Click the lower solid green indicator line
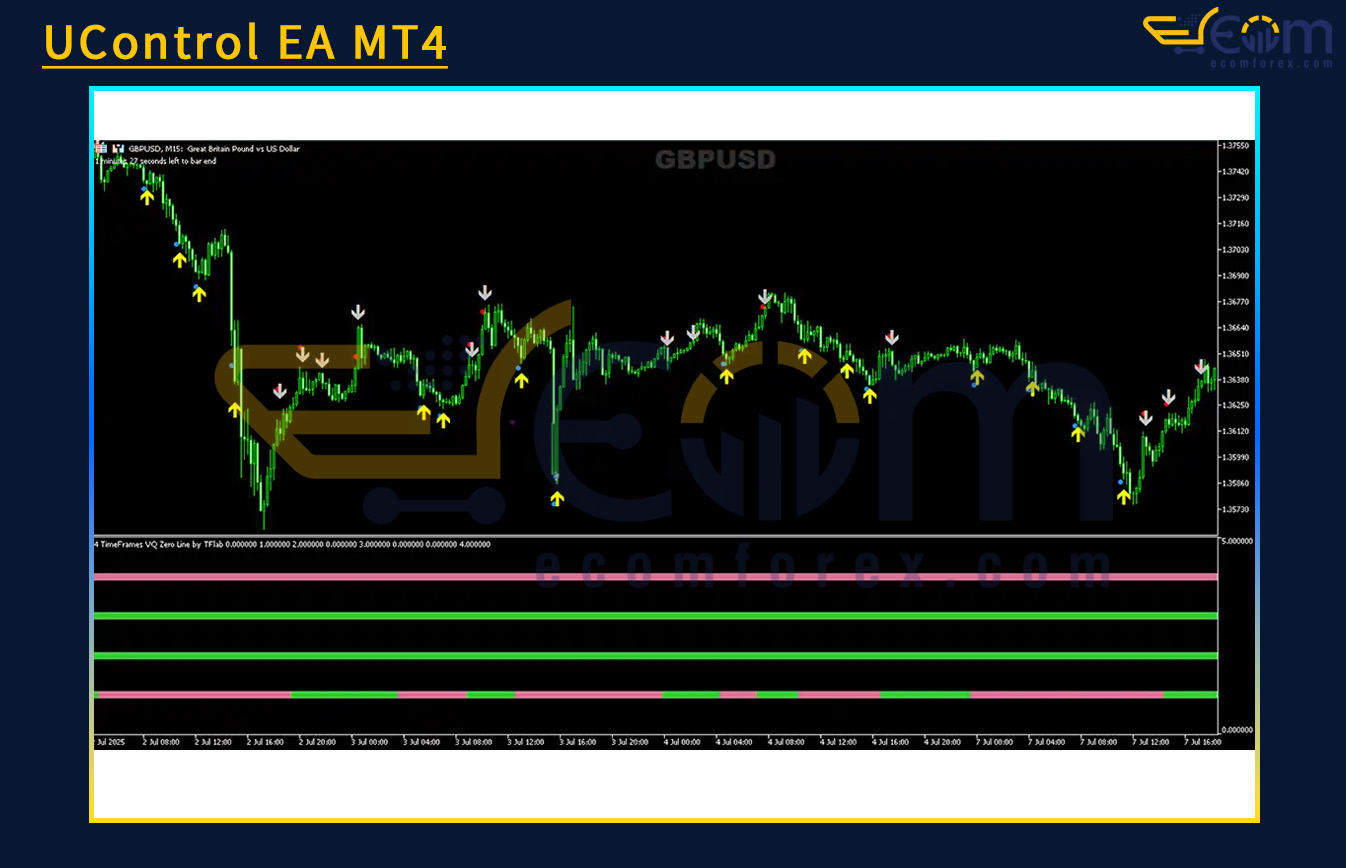 click(655, 655)
